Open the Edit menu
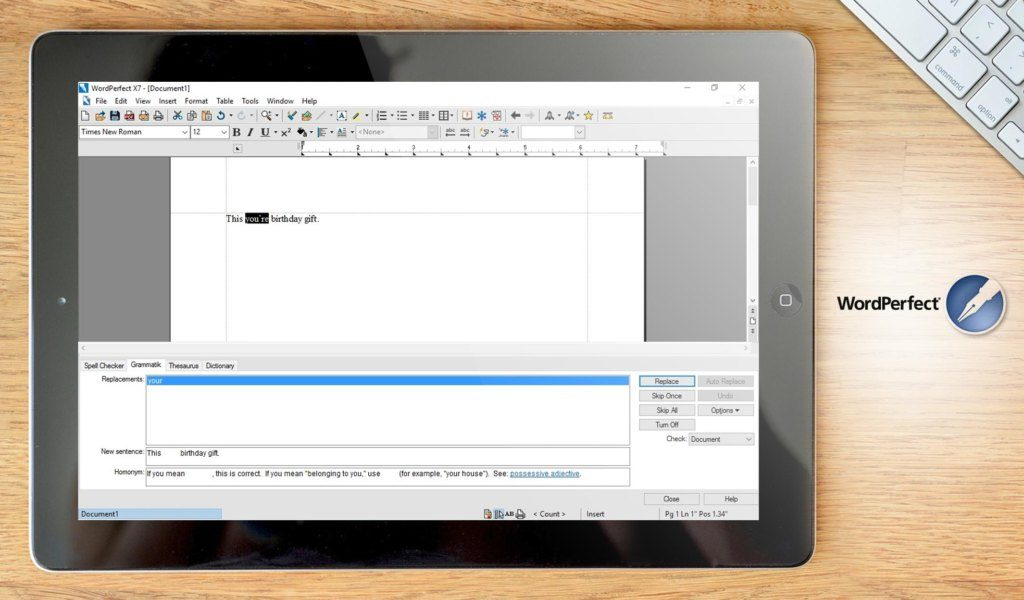Screen dimensions: 1024x600 click(121, 101)
